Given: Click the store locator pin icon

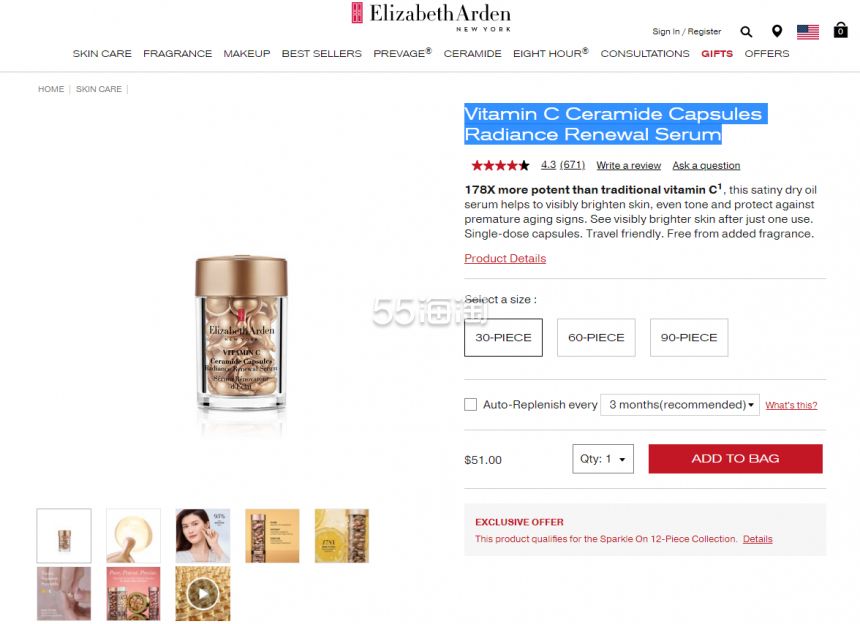Looking at the screenshot, I should tap(777, 31).
